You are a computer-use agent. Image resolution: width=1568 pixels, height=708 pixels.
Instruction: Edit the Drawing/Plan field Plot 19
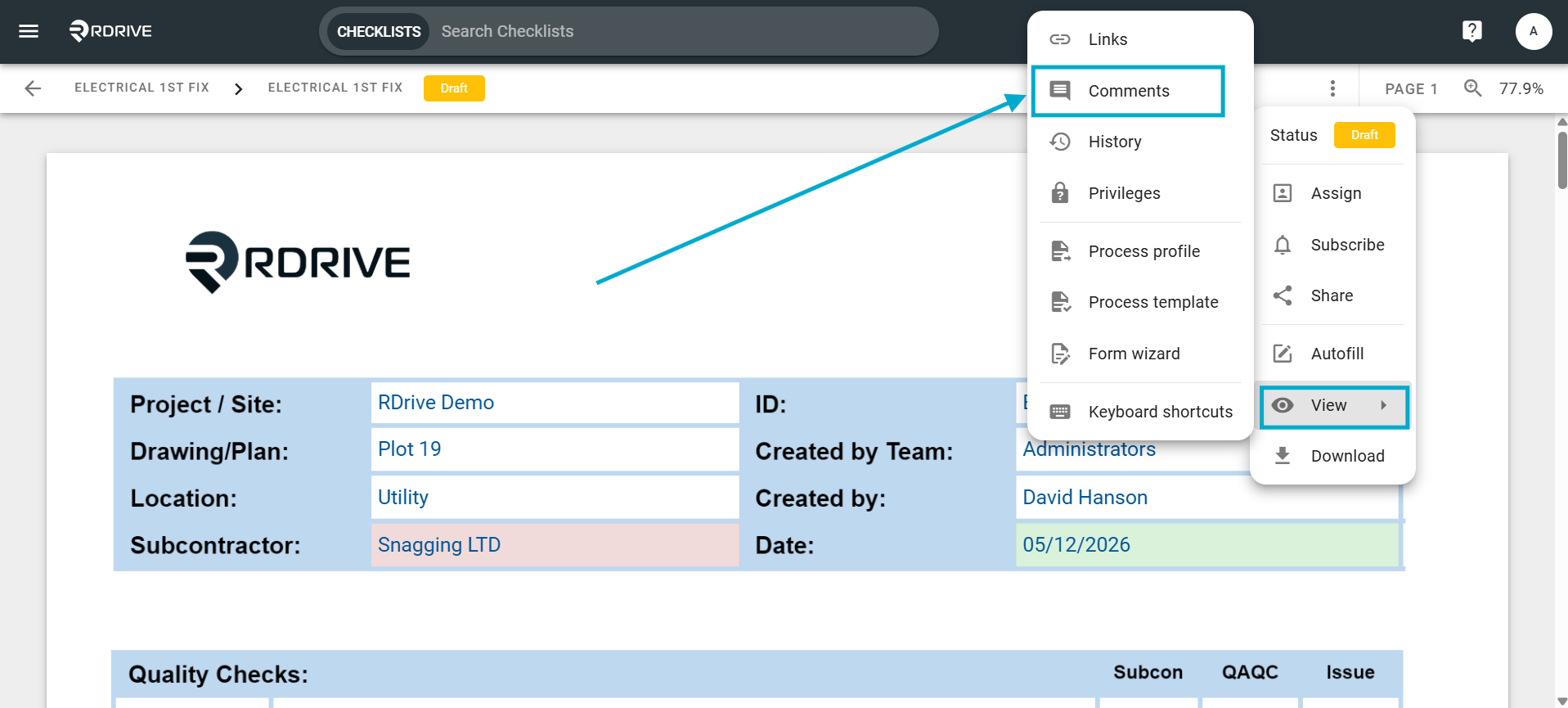(555, 449)
